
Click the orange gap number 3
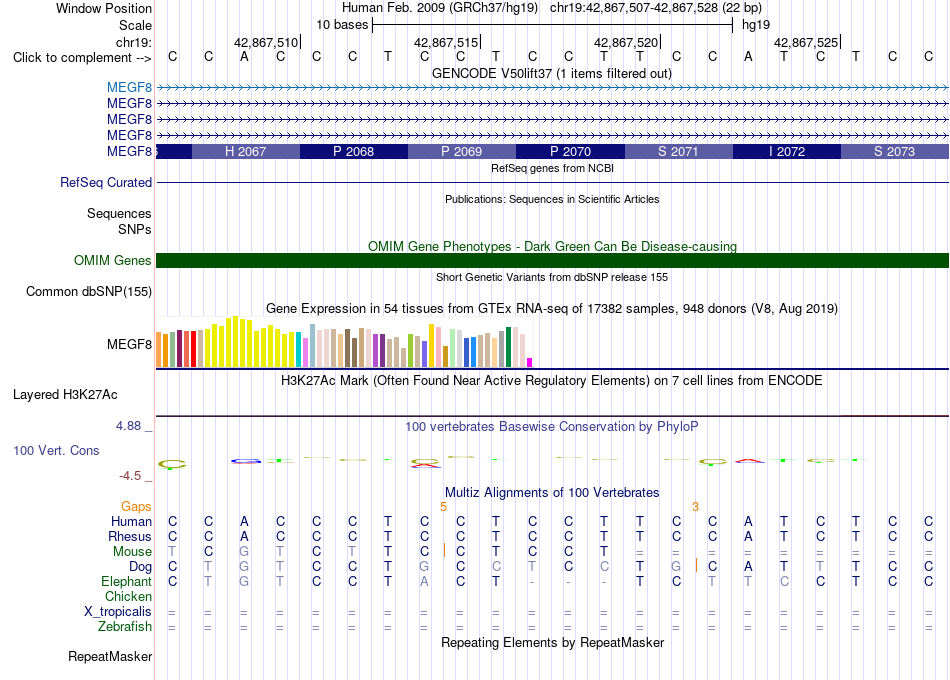coord(696,507)
